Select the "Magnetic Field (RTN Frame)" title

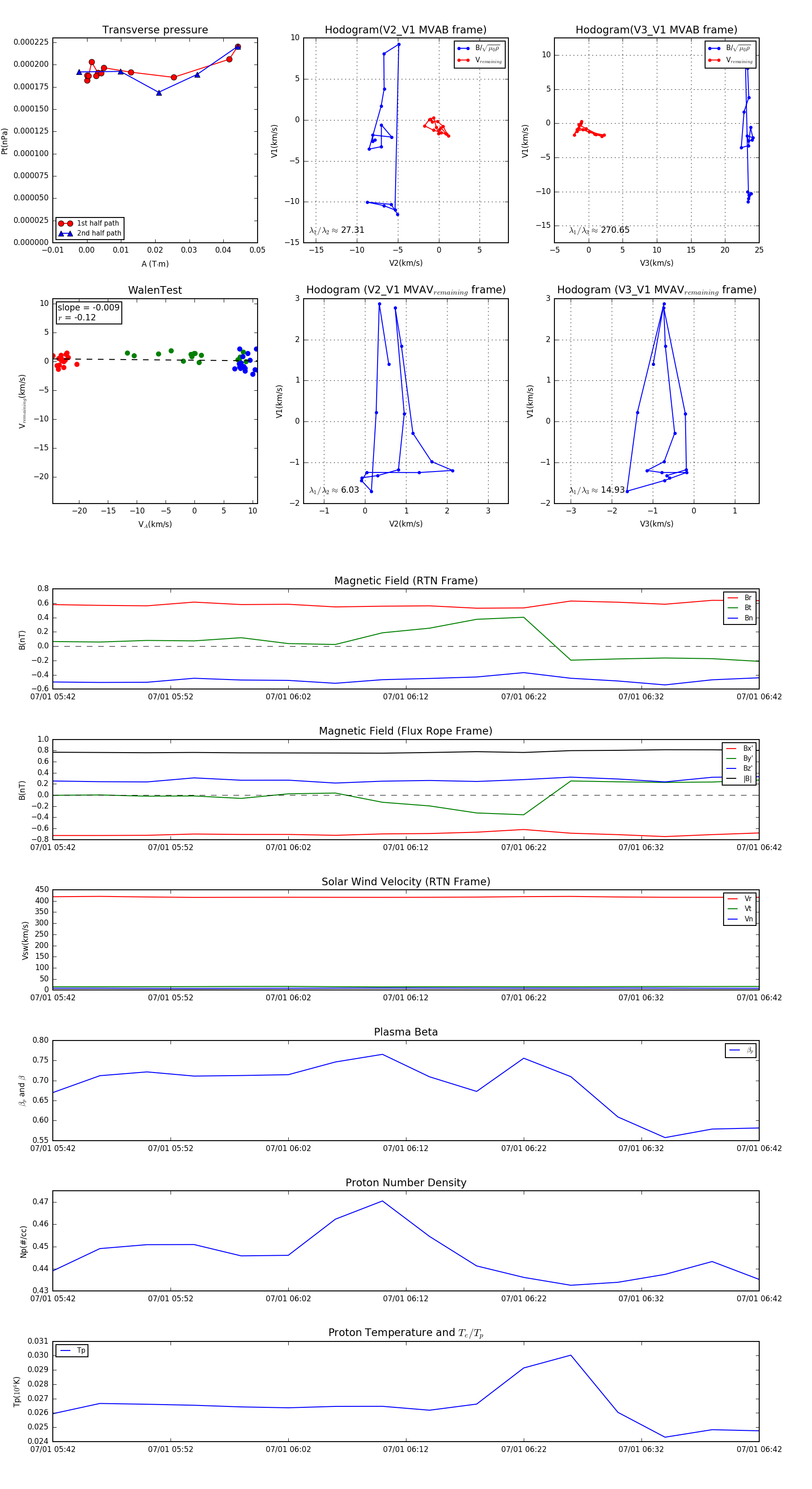point(406,580)
